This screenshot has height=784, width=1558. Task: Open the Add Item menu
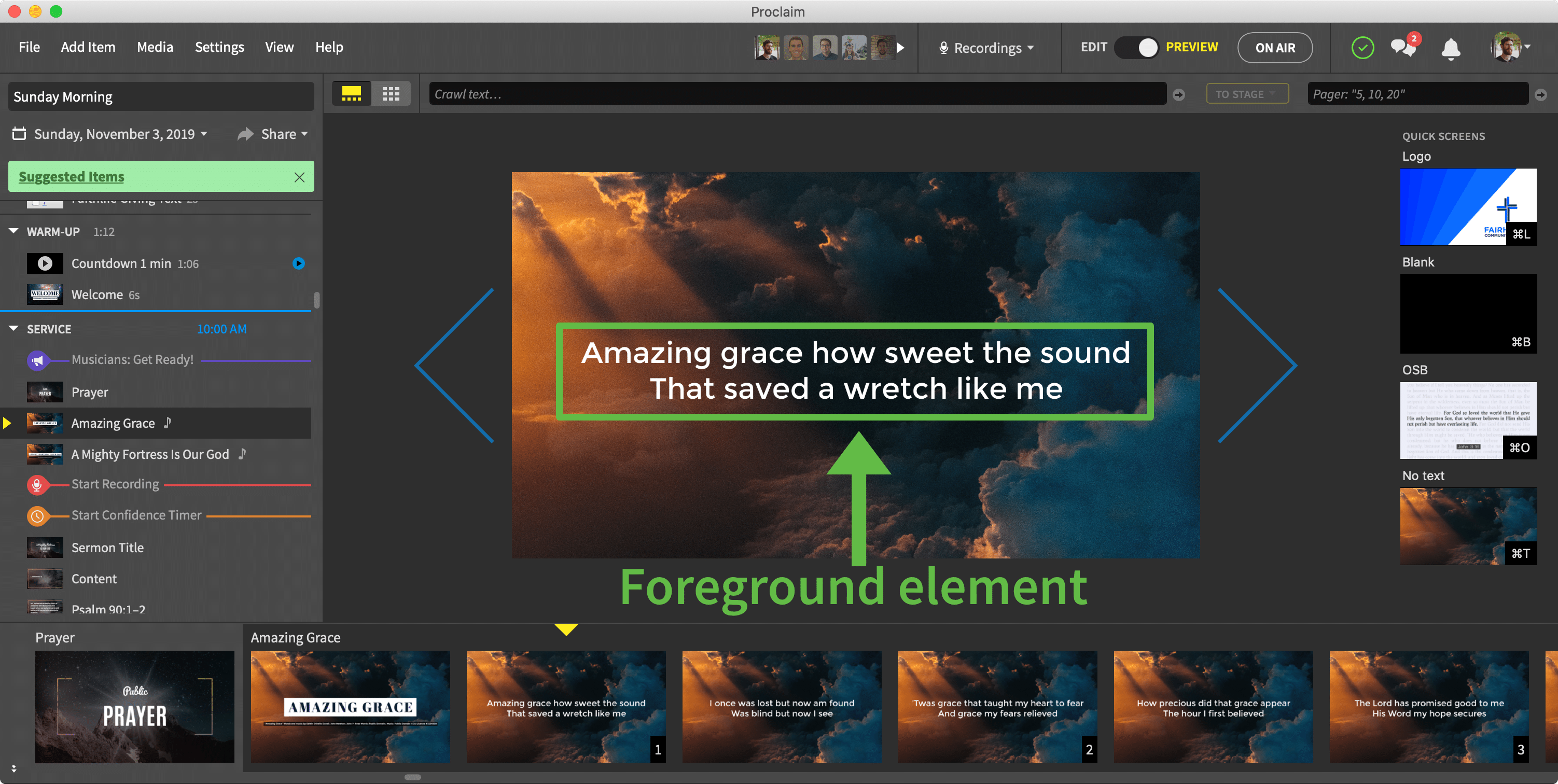88,47
